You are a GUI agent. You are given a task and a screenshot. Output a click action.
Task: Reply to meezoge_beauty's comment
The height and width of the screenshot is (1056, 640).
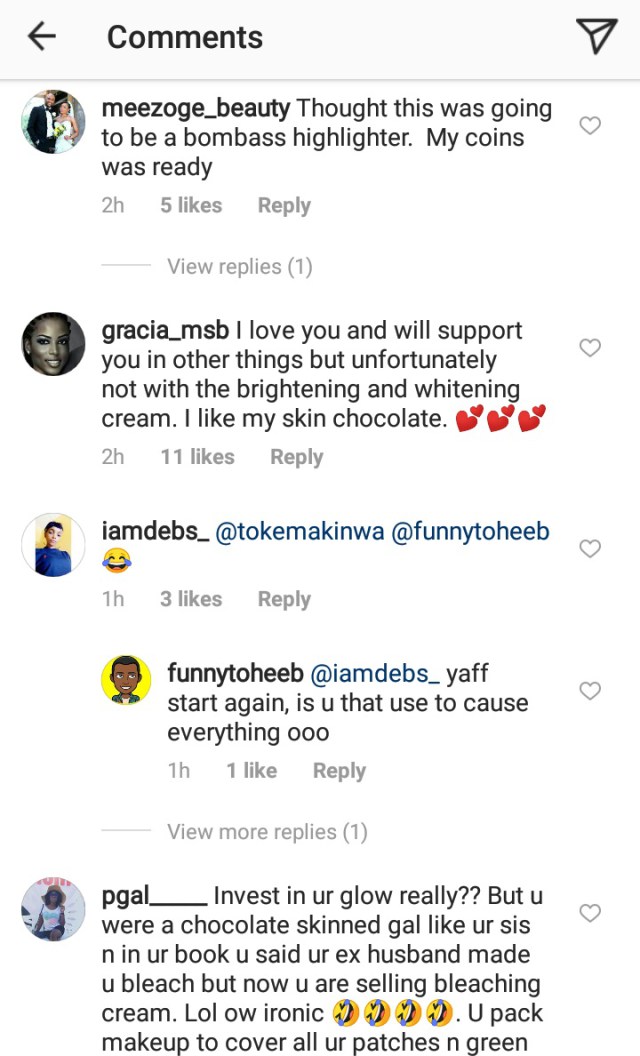coord(284,205)
